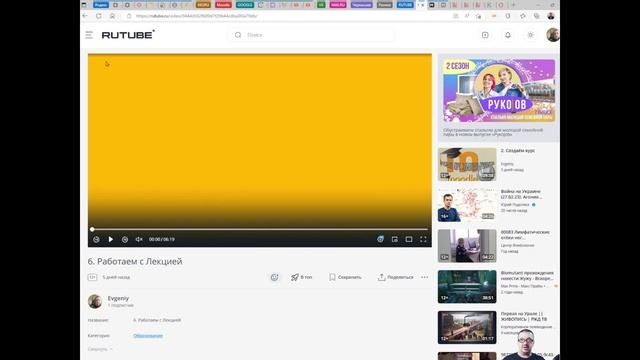The height and width of the screenshot is (360, 640).
Task: Switch to the MAILRU-labelled browser tab
Action: (x=338, y=5)
